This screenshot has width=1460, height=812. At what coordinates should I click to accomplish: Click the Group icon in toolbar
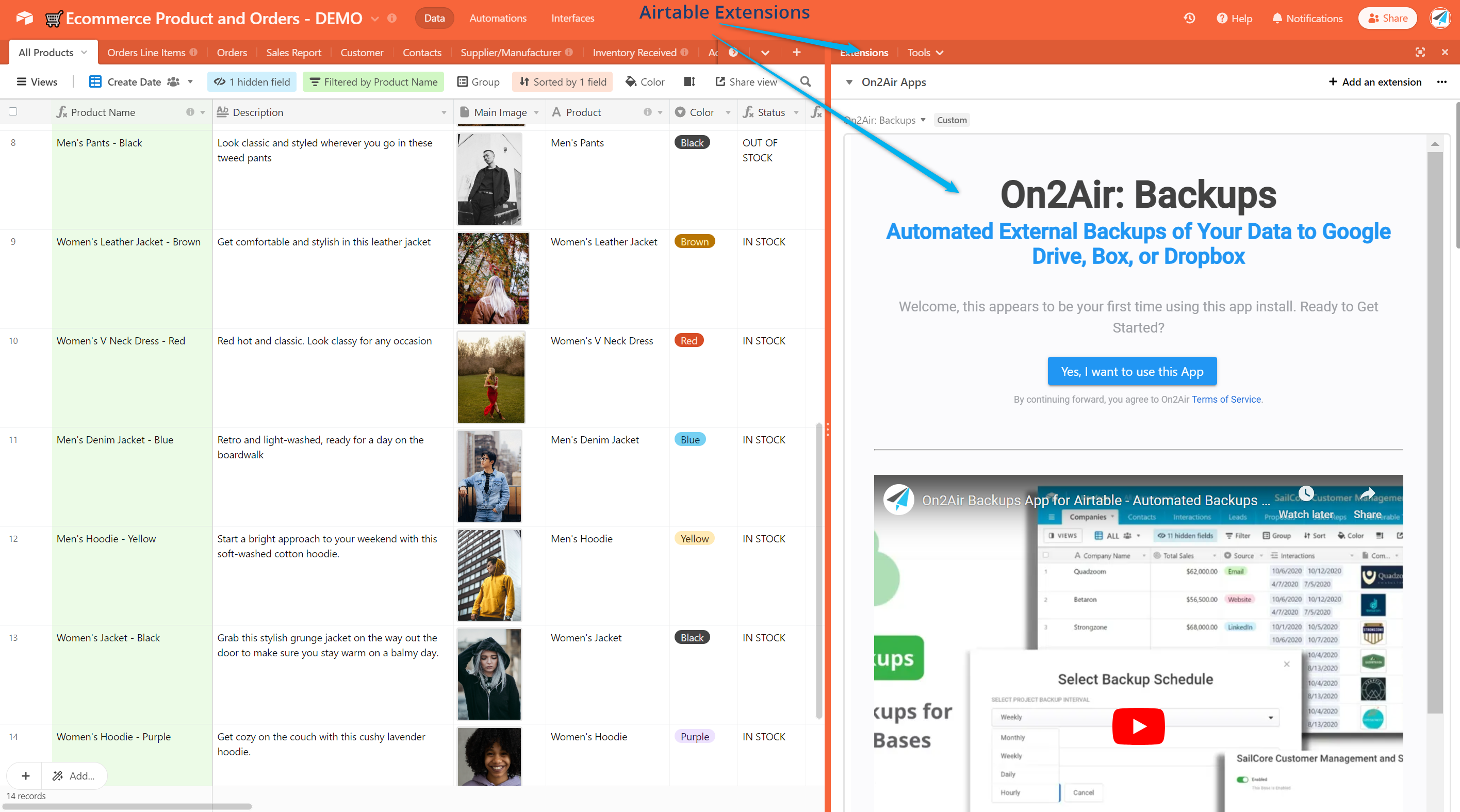pyautogui.click(x=479, y=82)
